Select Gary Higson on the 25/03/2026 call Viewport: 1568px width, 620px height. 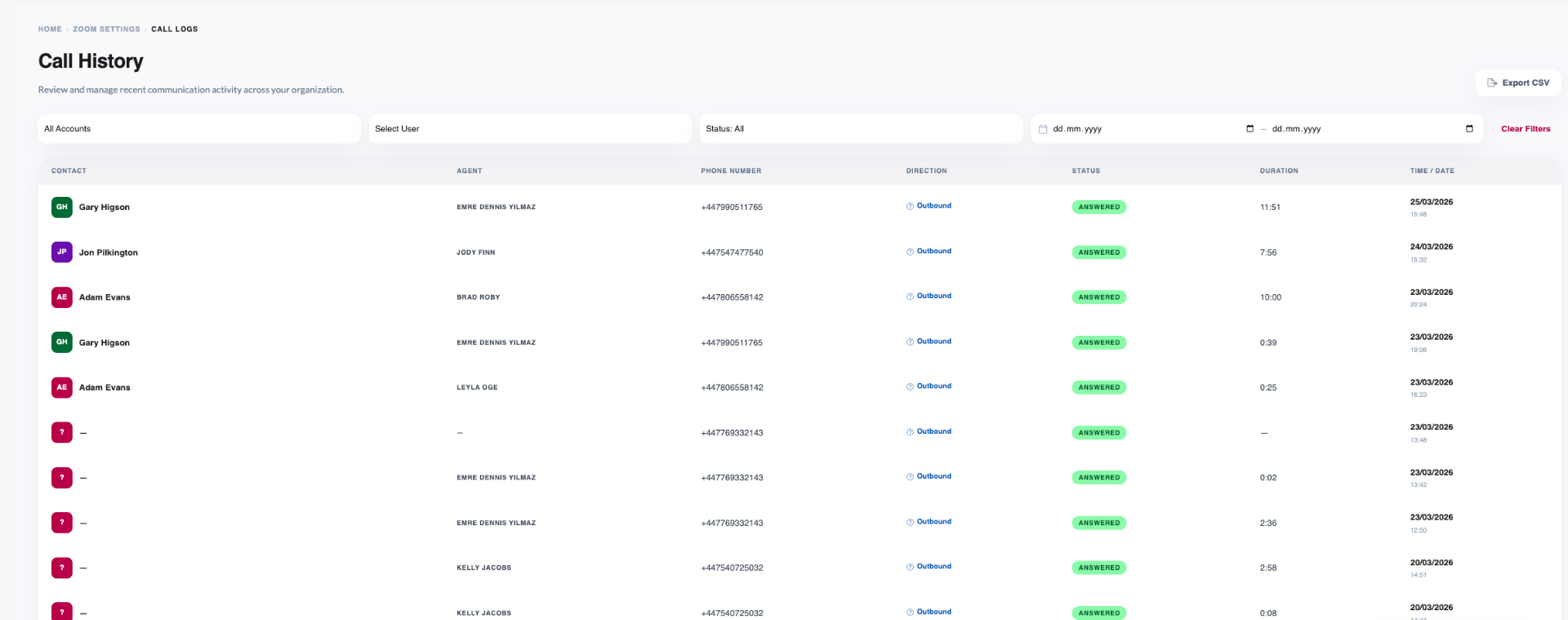(x=105, y=207)
